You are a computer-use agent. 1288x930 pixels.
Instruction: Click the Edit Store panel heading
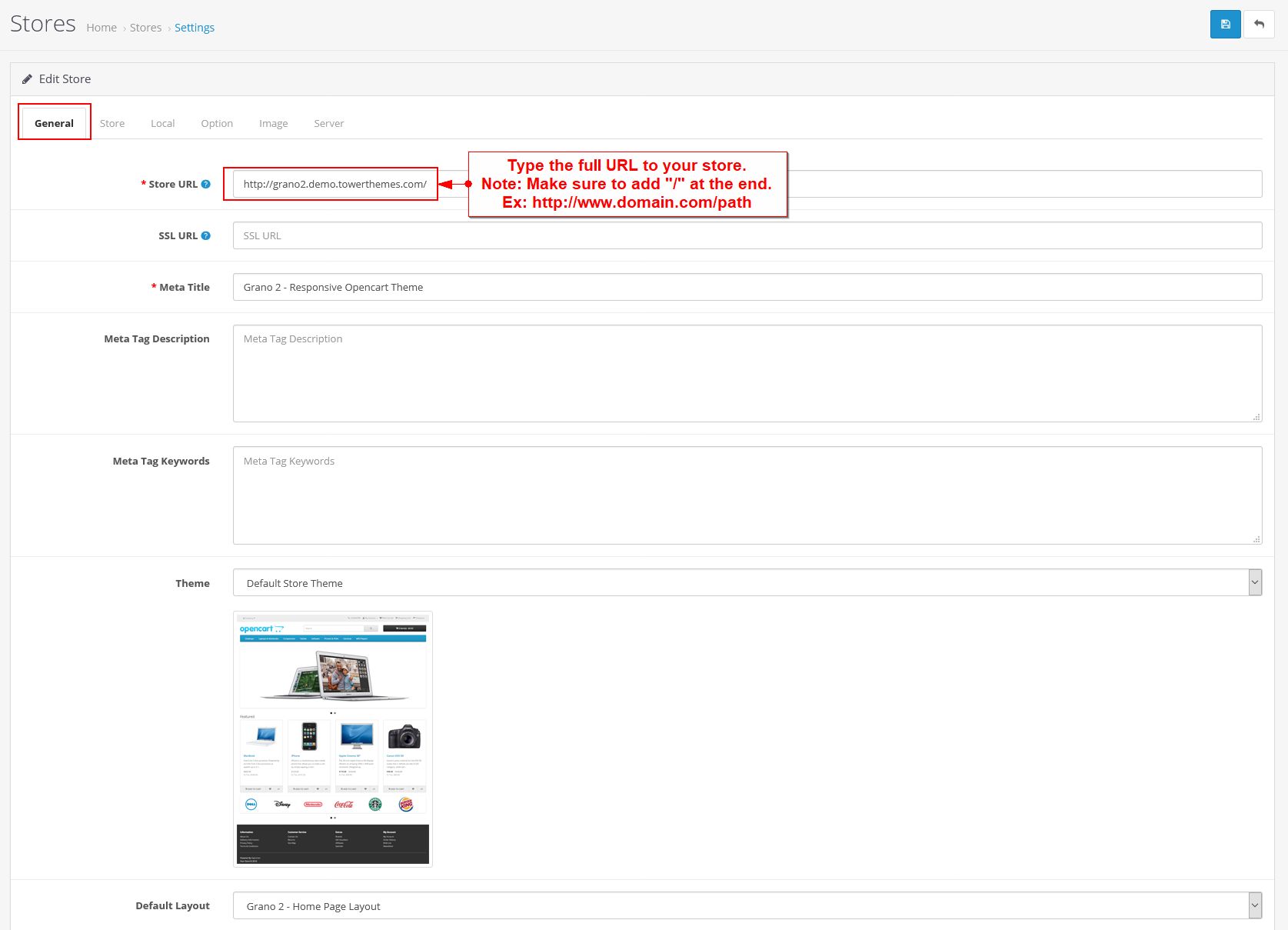pos(65,79)
